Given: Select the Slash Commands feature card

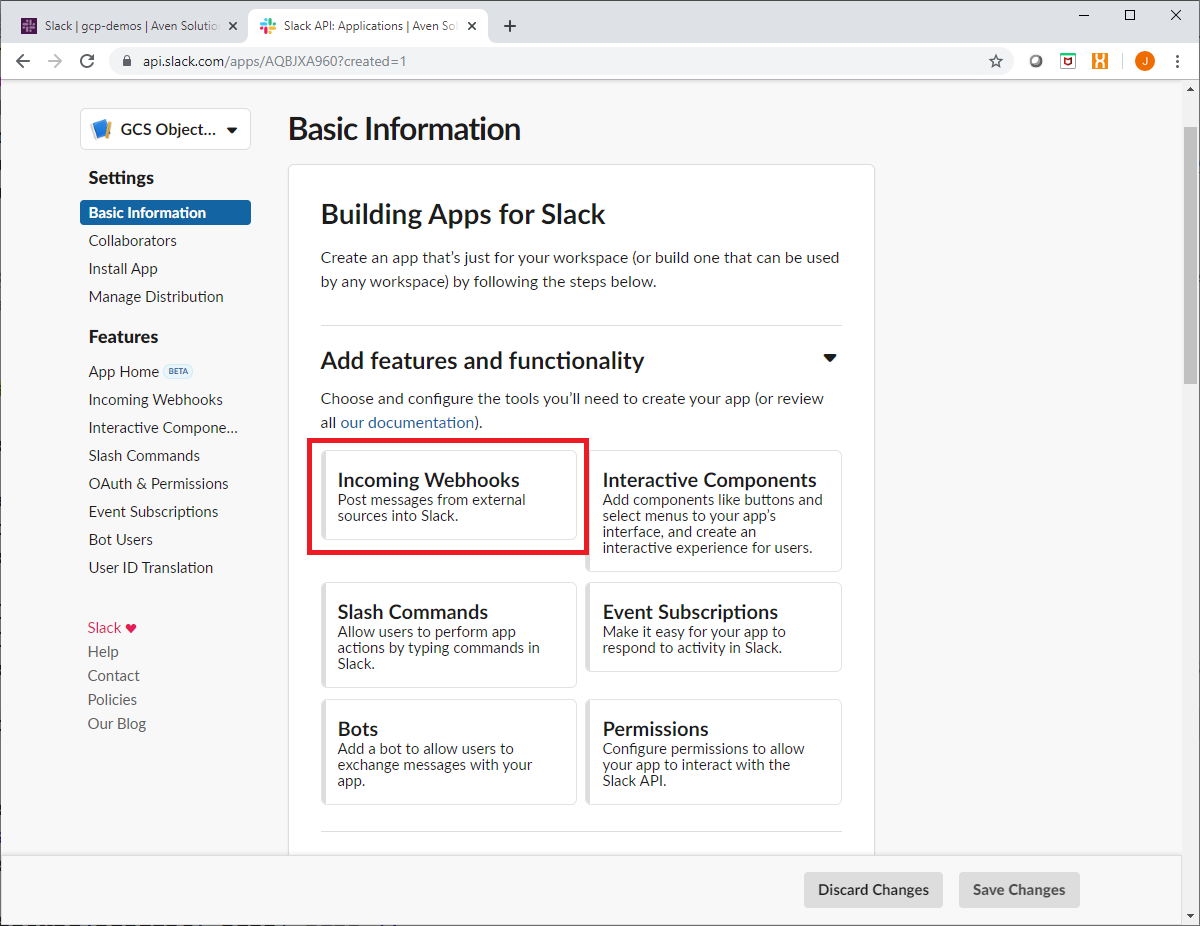Looking at the screenshot, I should click(x=449, y=635).
